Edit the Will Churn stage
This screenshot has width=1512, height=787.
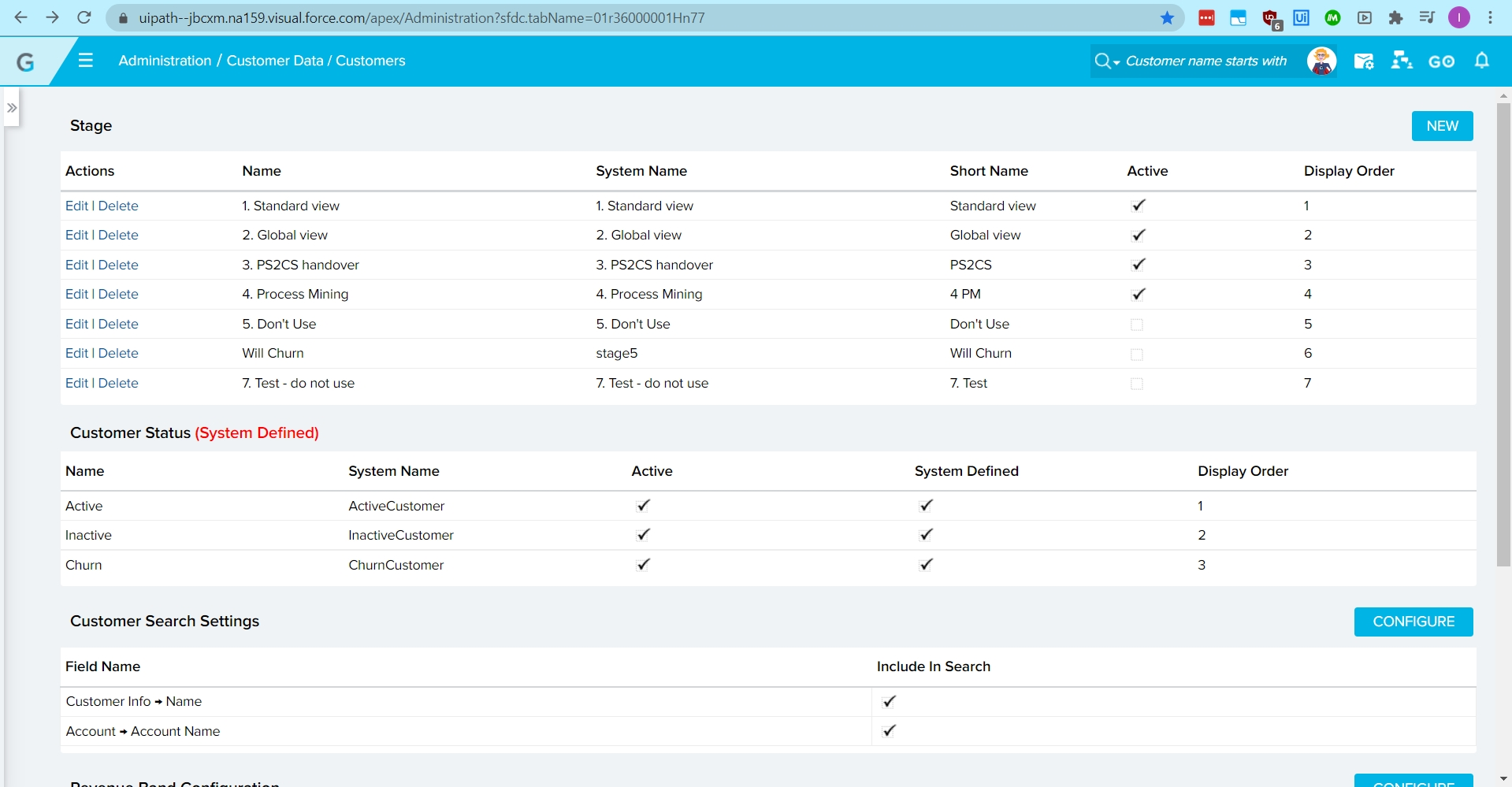click(76, 353)
